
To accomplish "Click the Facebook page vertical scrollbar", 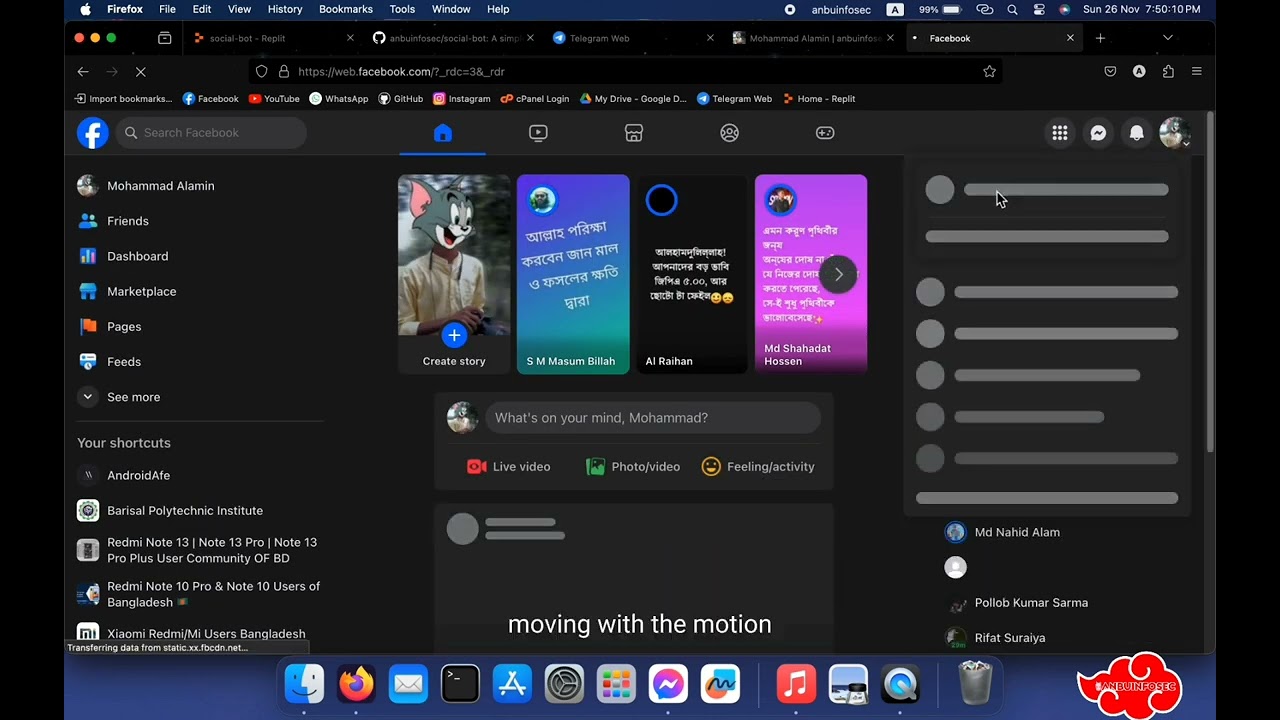I will (1208, 284).
